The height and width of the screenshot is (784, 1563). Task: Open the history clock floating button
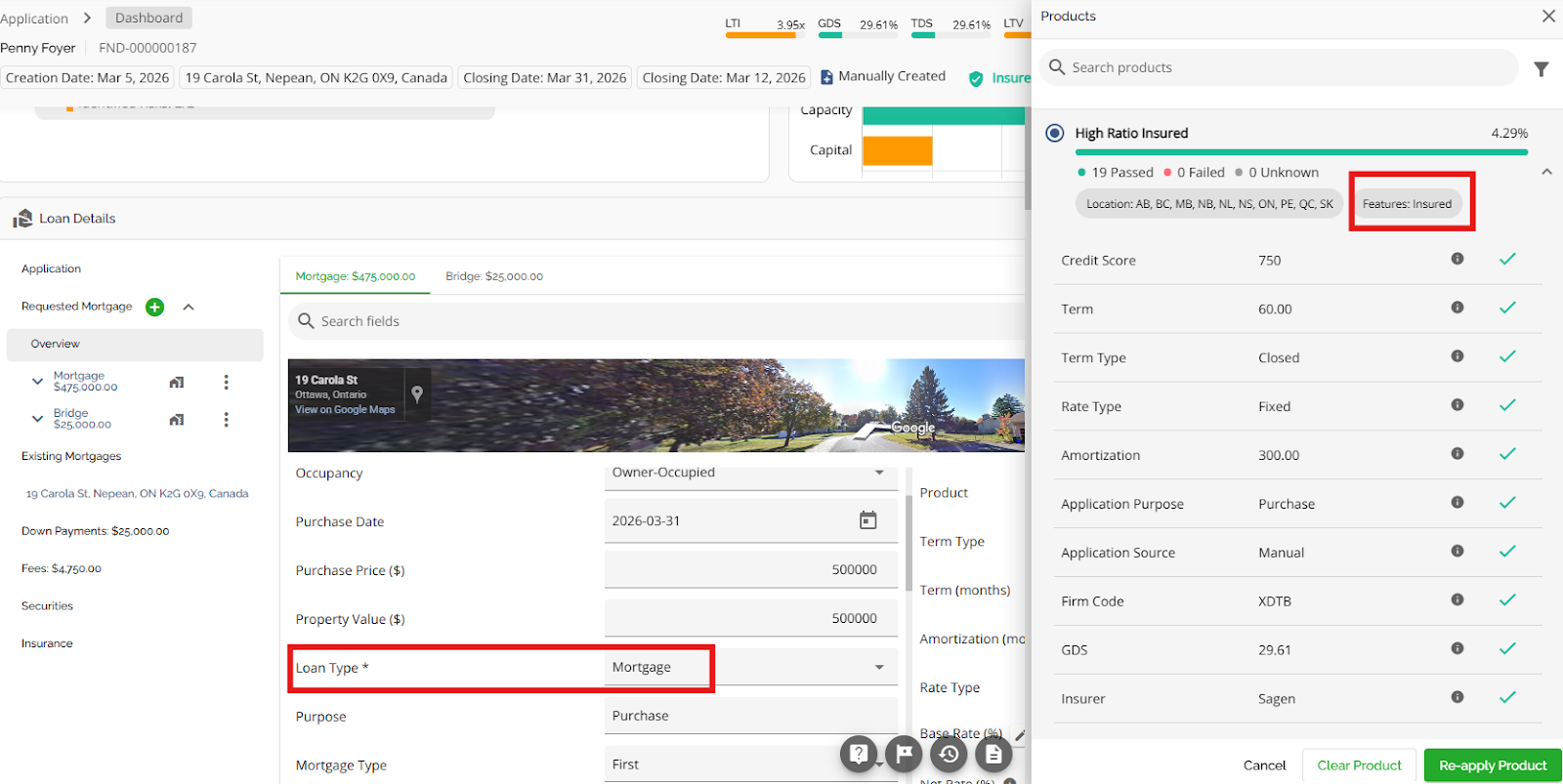949,754
